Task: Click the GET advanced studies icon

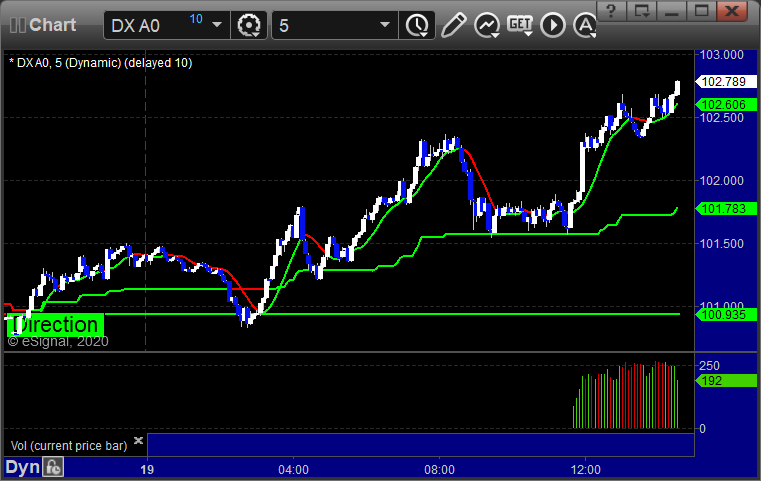Action: coord(520,25)
